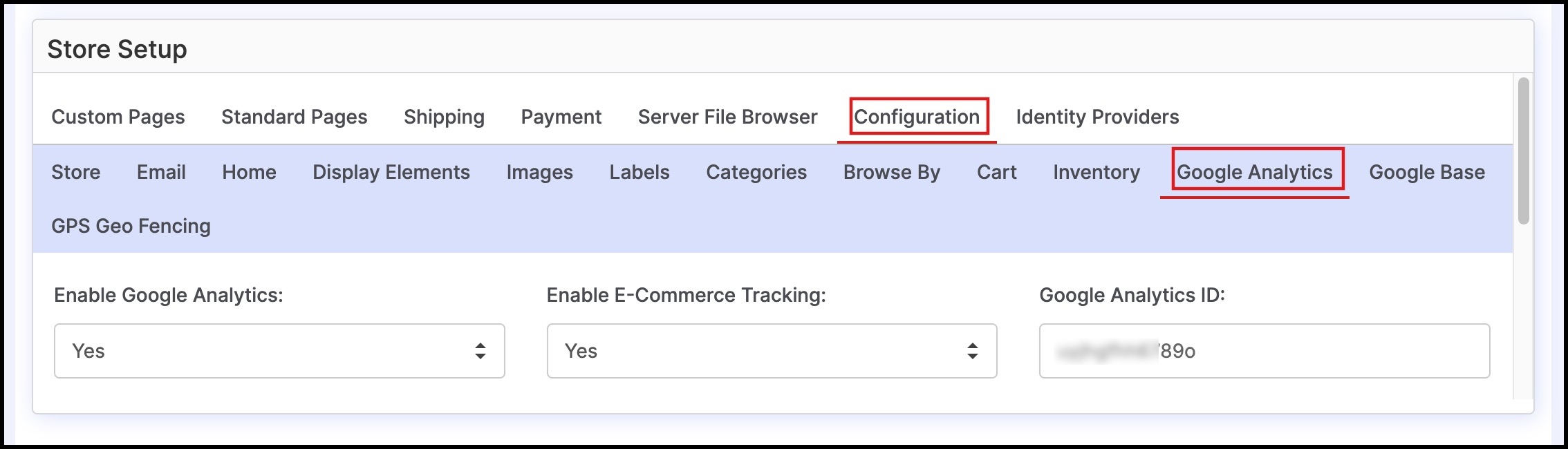
Task: Select the Email sub-tab
Action: coord(161,172)
